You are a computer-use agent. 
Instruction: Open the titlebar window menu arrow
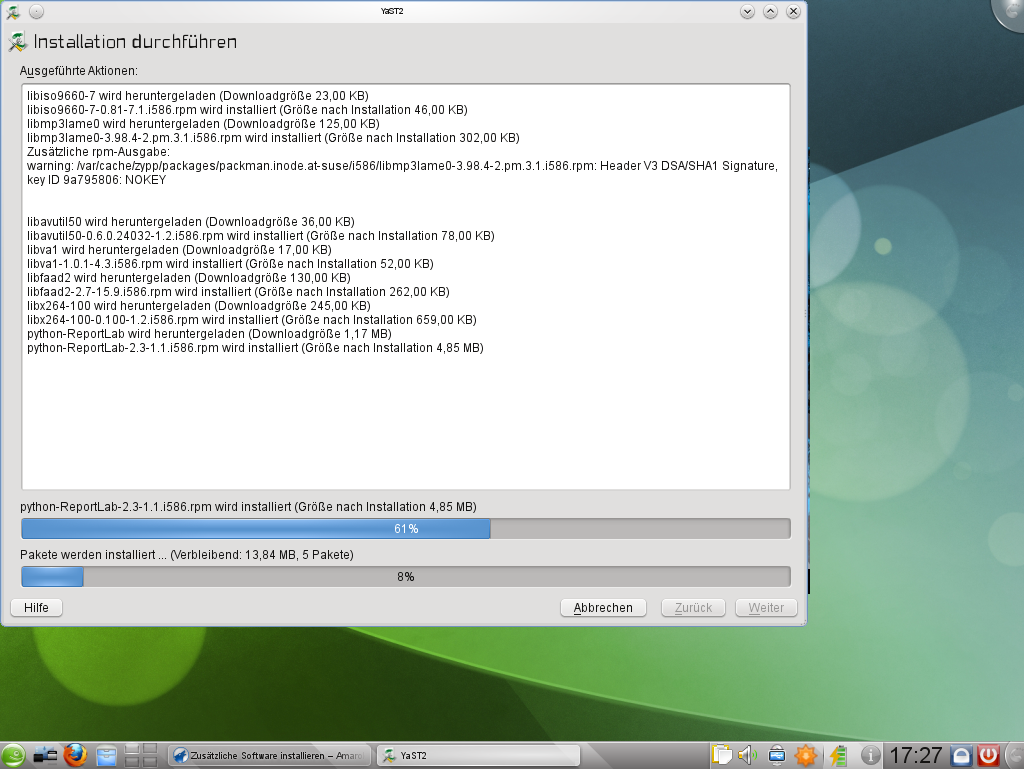(x=746, y=11)
